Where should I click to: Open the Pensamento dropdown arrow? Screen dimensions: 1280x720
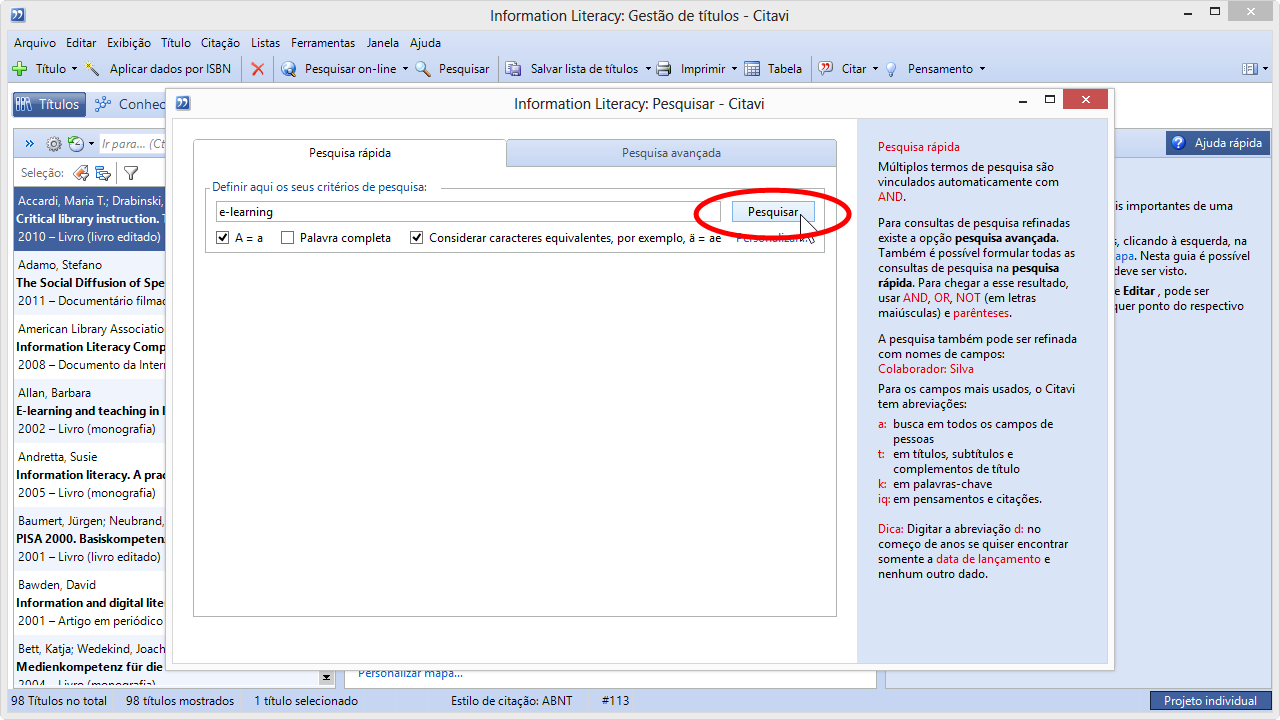[982, 69]
